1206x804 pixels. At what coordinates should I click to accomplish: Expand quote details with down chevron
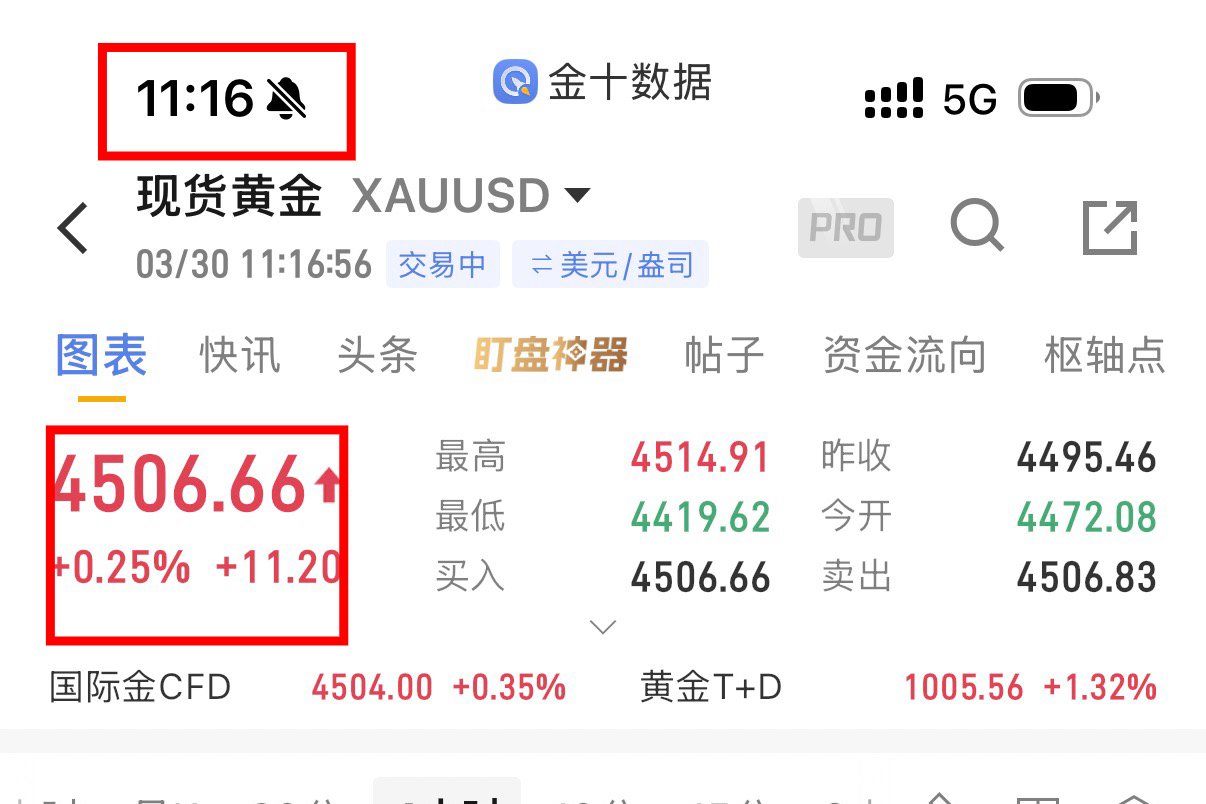click(x=603, y=628)
